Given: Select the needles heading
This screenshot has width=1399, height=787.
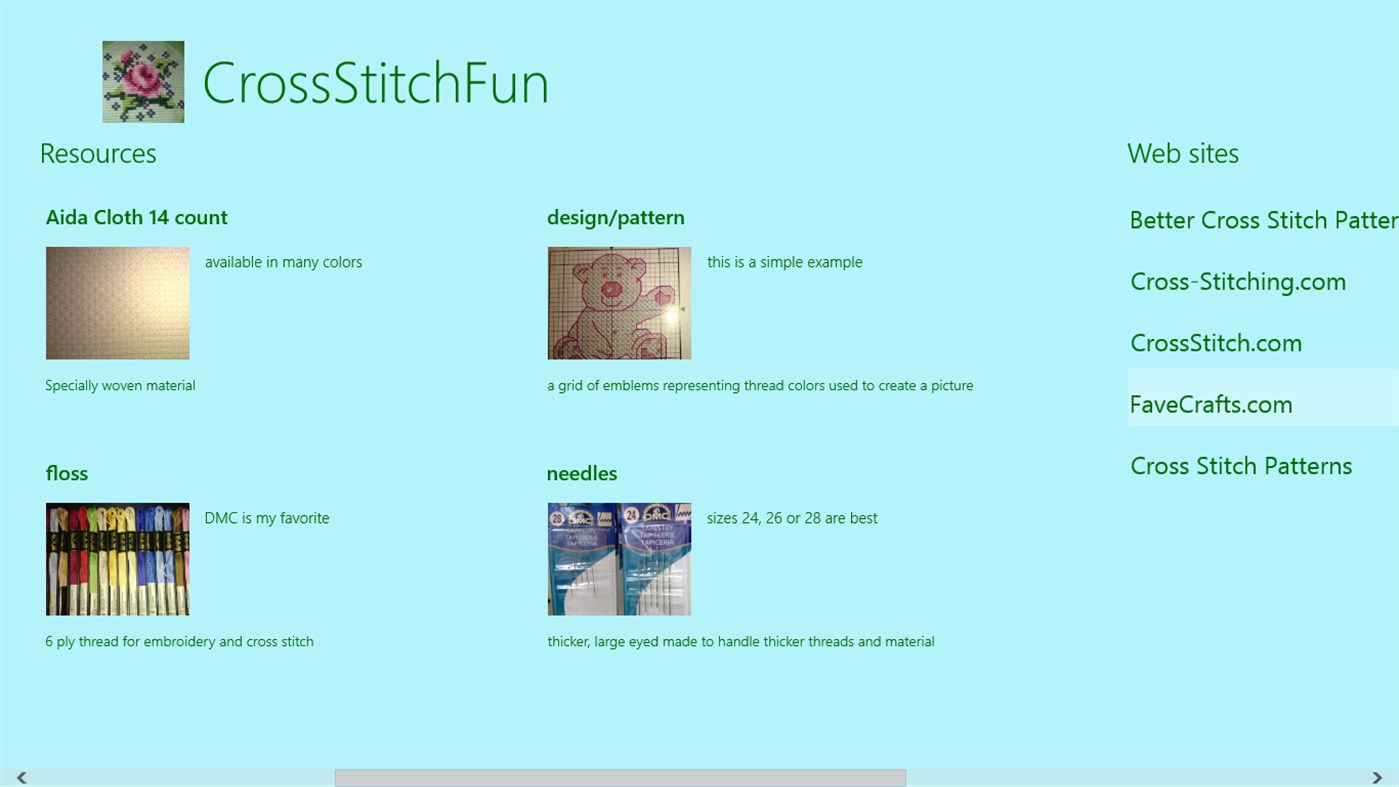Looking at the screenshot, I should [x=582, y=474].
